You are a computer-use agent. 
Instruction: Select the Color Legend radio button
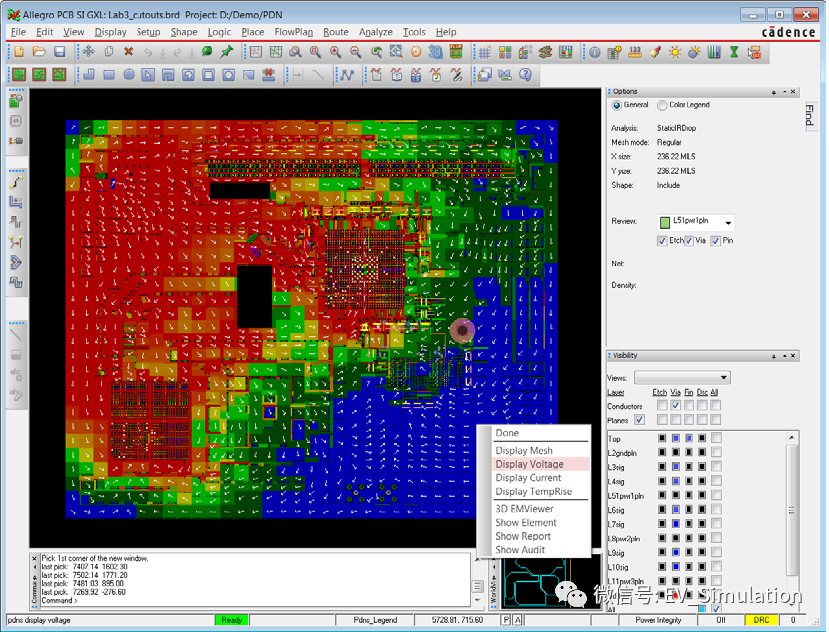(662, 105)
